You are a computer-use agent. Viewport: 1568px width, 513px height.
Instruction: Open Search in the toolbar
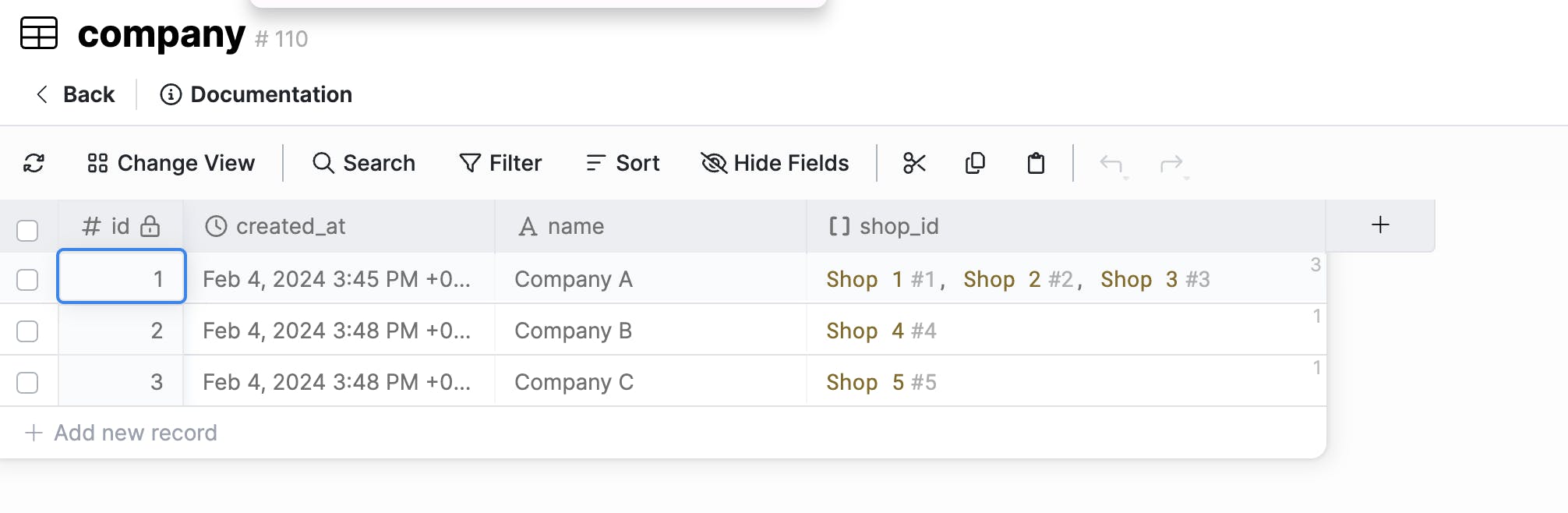tap(364, 163)
